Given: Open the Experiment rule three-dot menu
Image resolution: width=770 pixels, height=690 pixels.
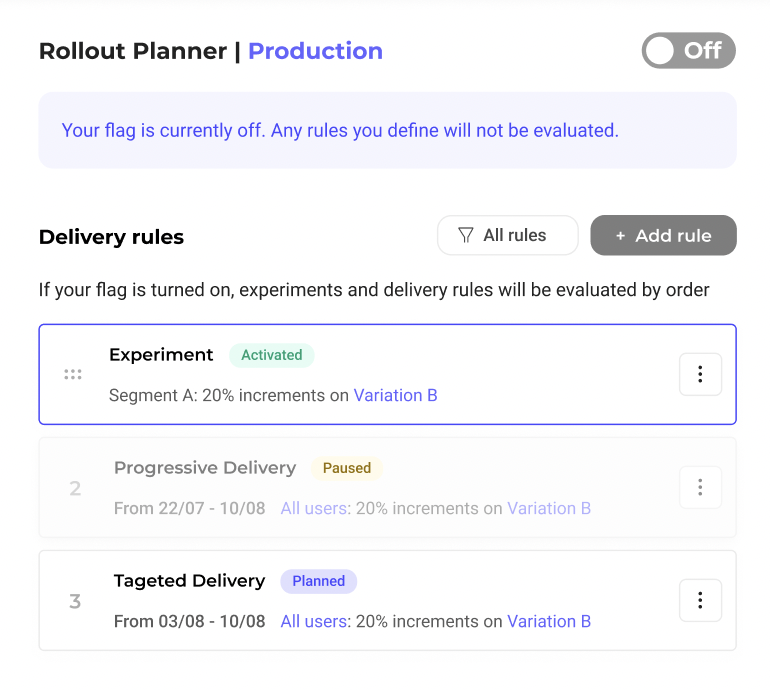Looking at the screenshot, I should [700, 374].
